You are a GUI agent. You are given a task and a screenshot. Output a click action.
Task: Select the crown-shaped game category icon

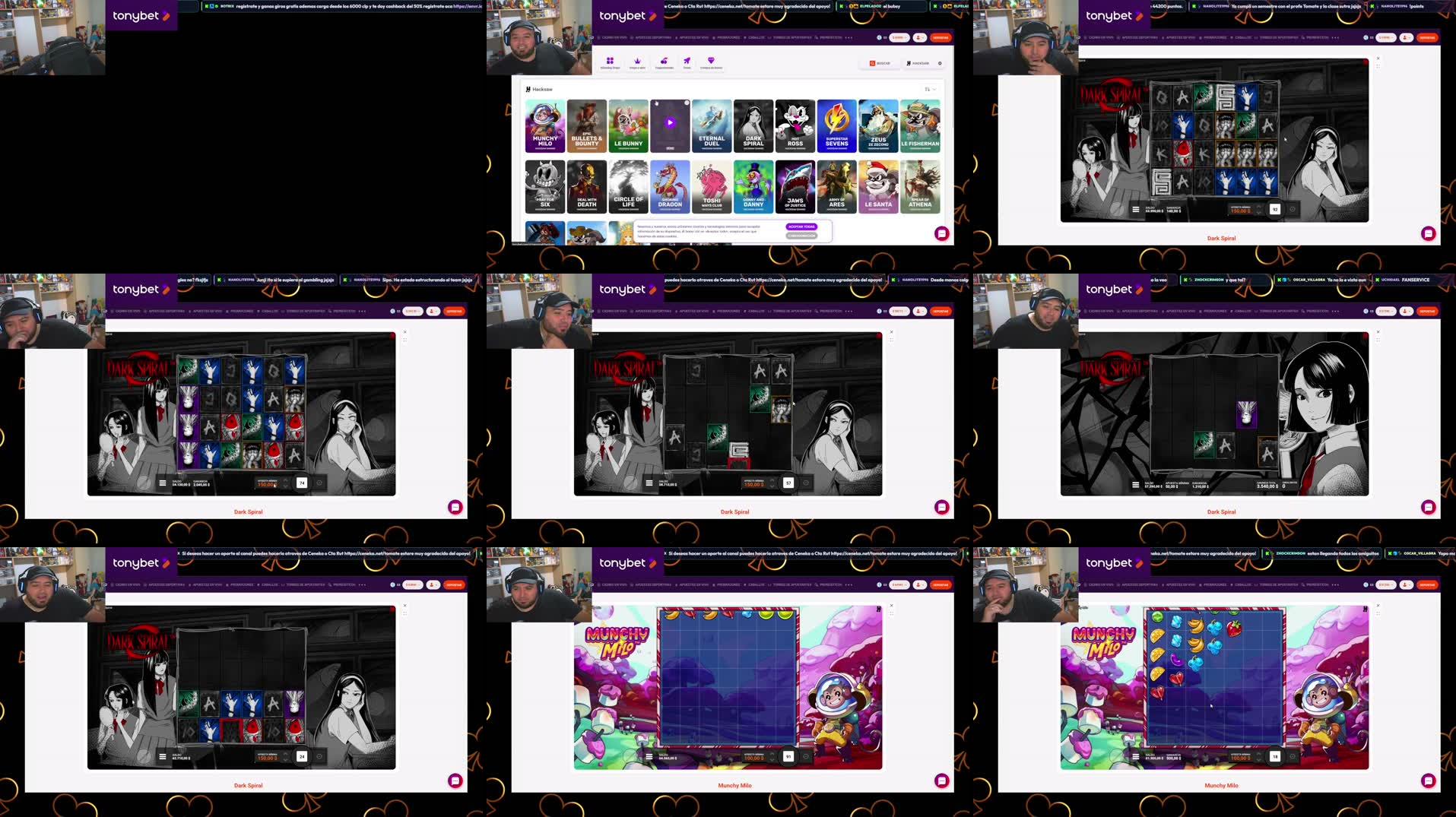(x=637, y=60)
